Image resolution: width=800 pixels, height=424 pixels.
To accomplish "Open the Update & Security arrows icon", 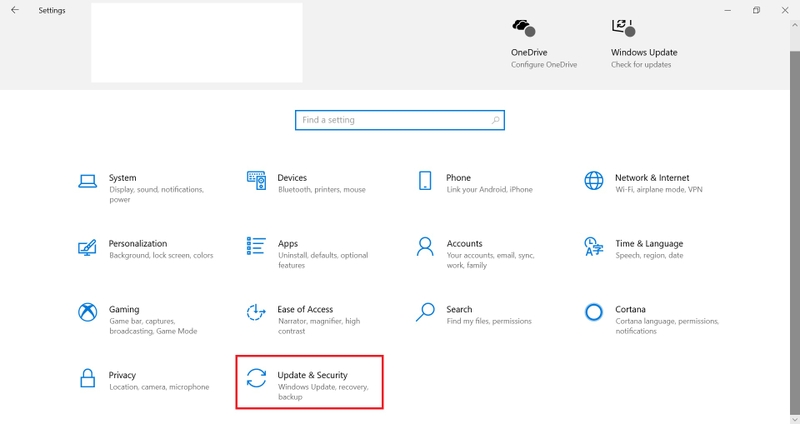I will click(256, 378).
